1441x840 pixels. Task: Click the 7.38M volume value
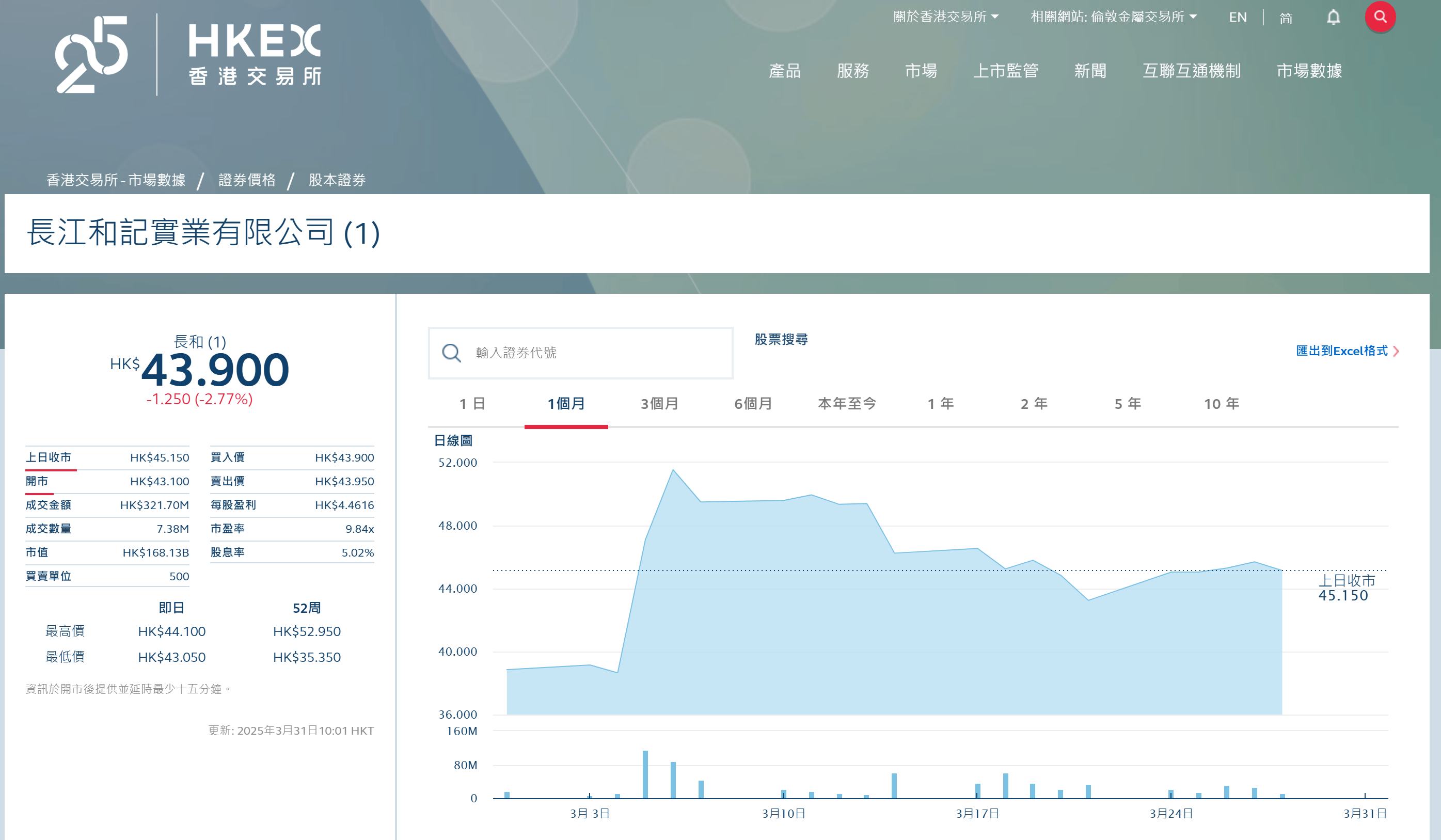pos(172,529)
